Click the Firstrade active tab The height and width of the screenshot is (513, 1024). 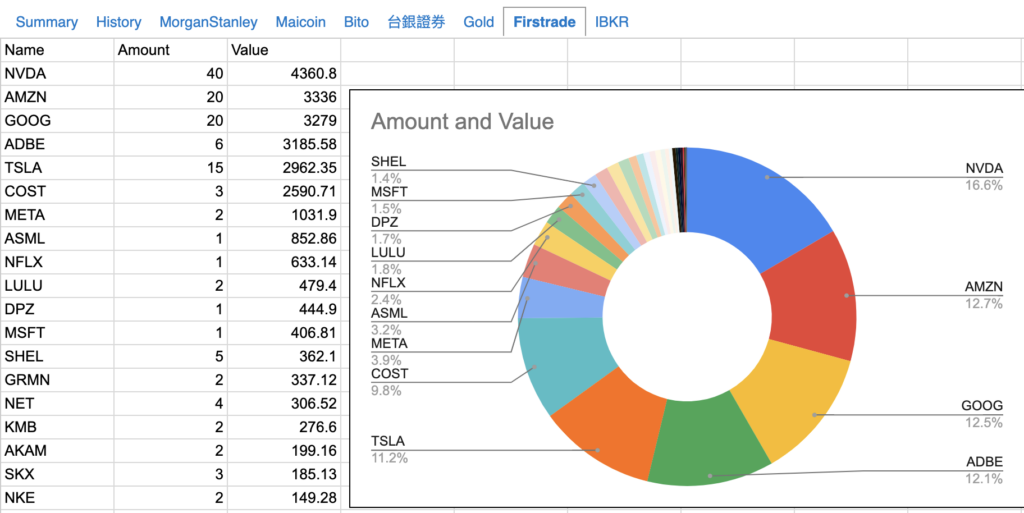544,21
